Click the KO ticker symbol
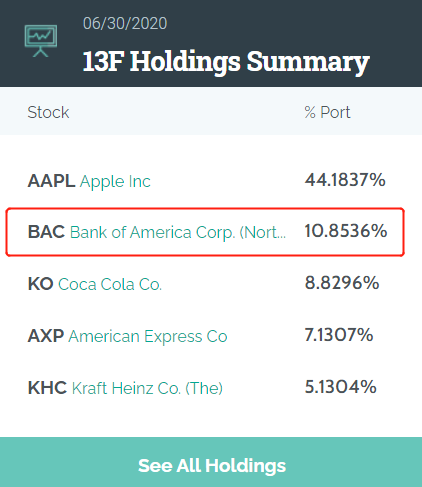Viewport: 422px width, 487px height. pyautogui.click(x=41, y=284)
